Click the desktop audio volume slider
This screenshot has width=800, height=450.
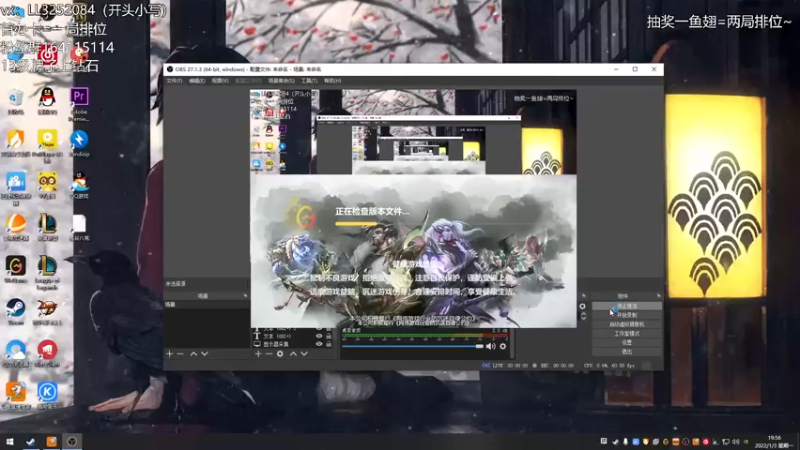[412, 346]
